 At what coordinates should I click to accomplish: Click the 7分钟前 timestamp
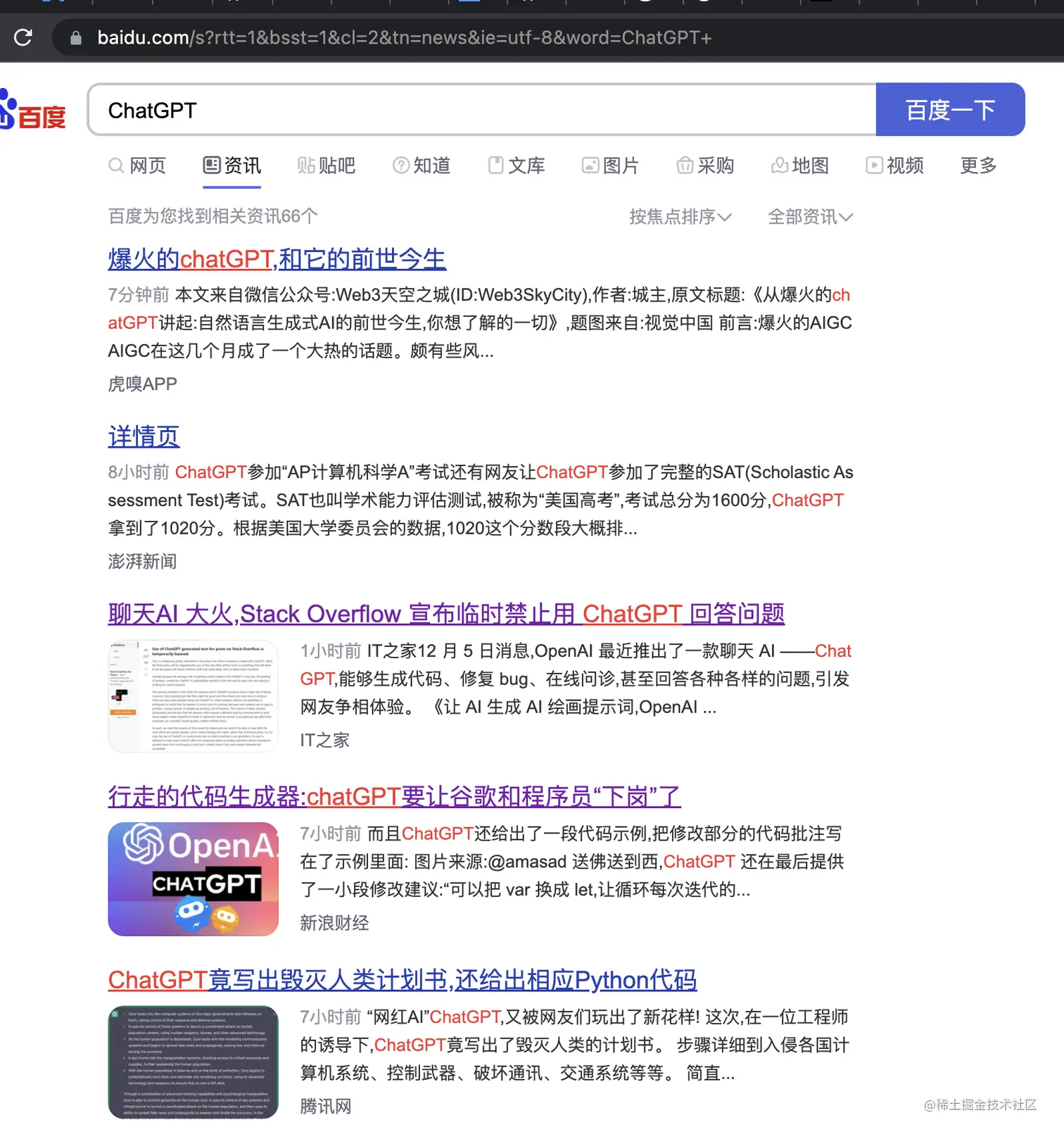pos(139,294)
